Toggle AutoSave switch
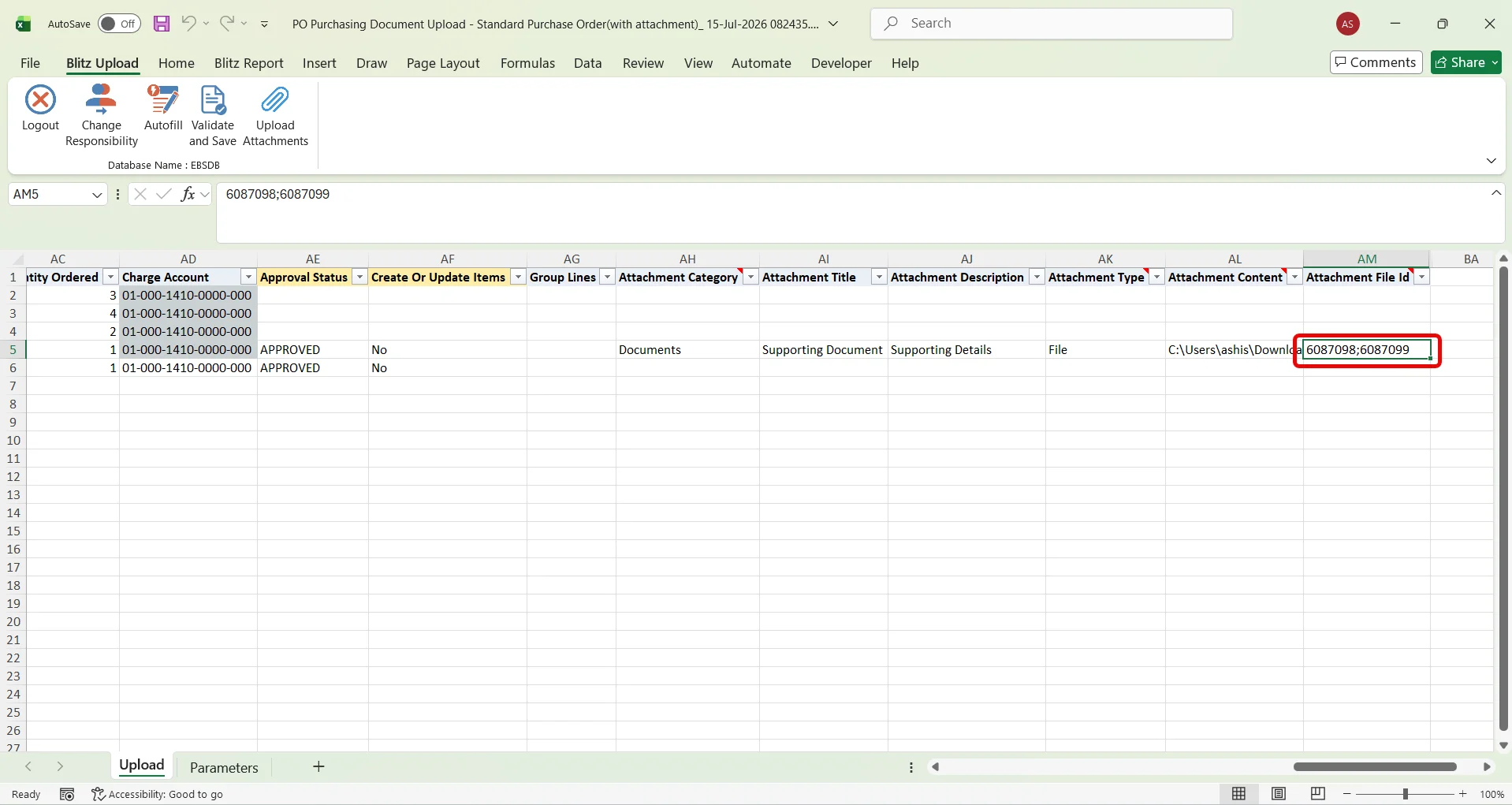 (x=119, y=24)
